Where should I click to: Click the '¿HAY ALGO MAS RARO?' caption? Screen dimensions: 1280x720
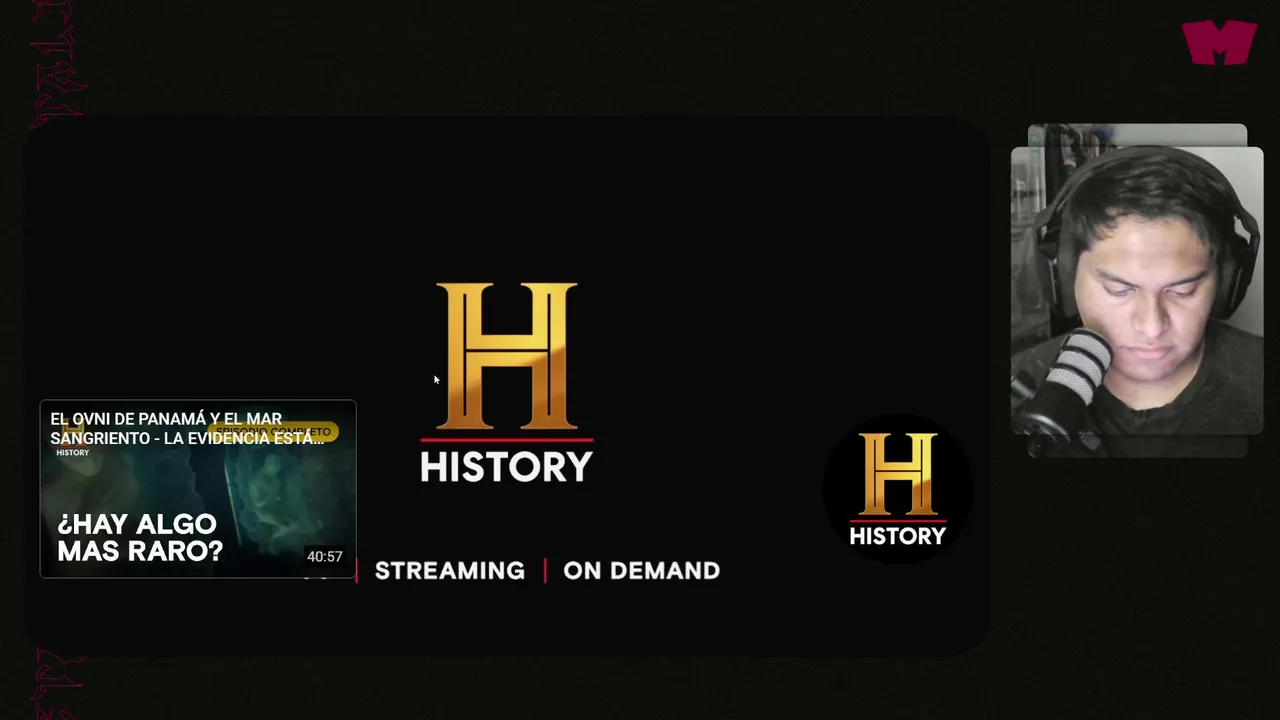pyautogui.click(x=139, y=538)
